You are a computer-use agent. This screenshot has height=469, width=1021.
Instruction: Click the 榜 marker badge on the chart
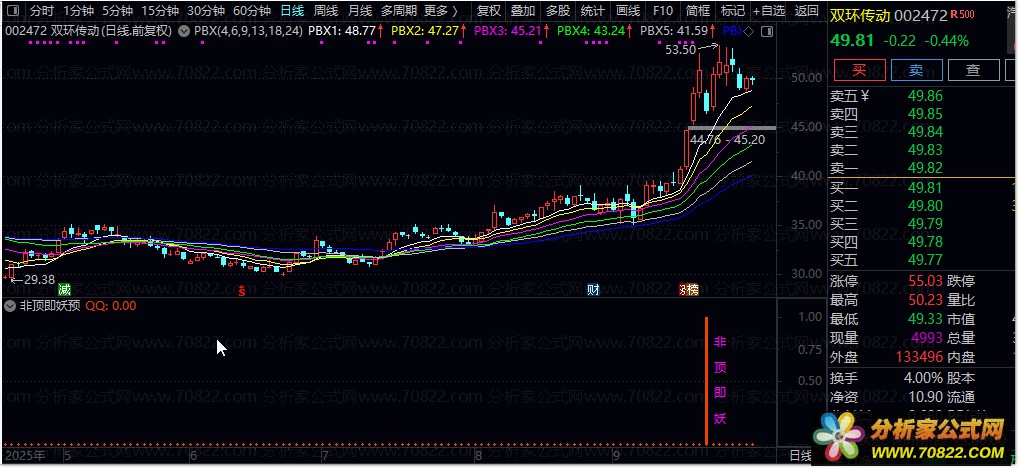click(x=689, y=290)
